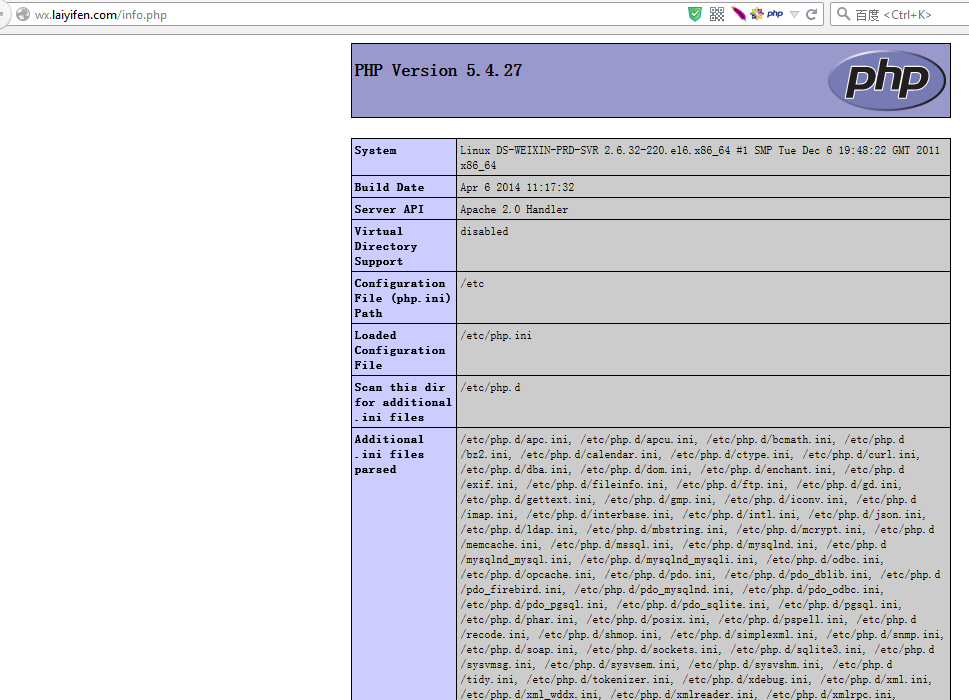Viewport: 969px width, 700px height.
Task: Click the search magnifier icon
Action: pyautogui.click(x=843, y=14)
